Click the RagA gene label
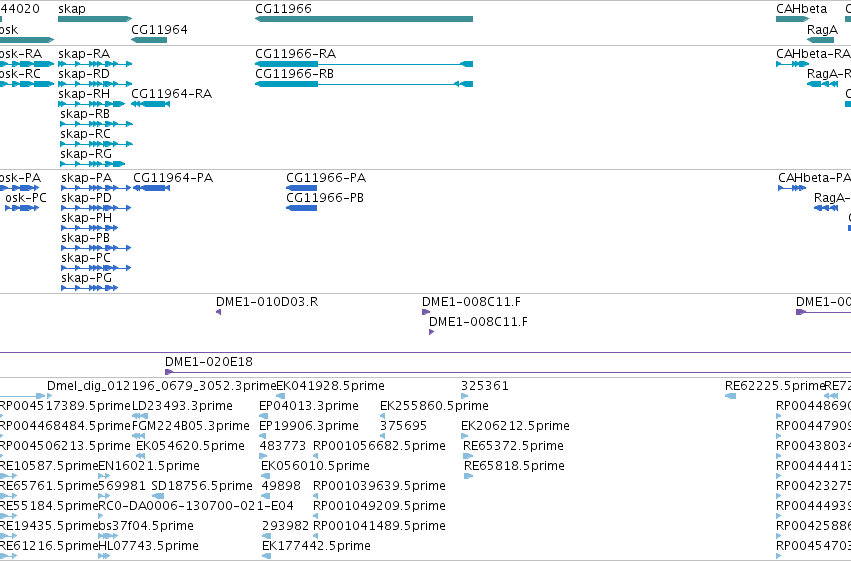This screenshot has width=851, height=561. click(822, 29)
